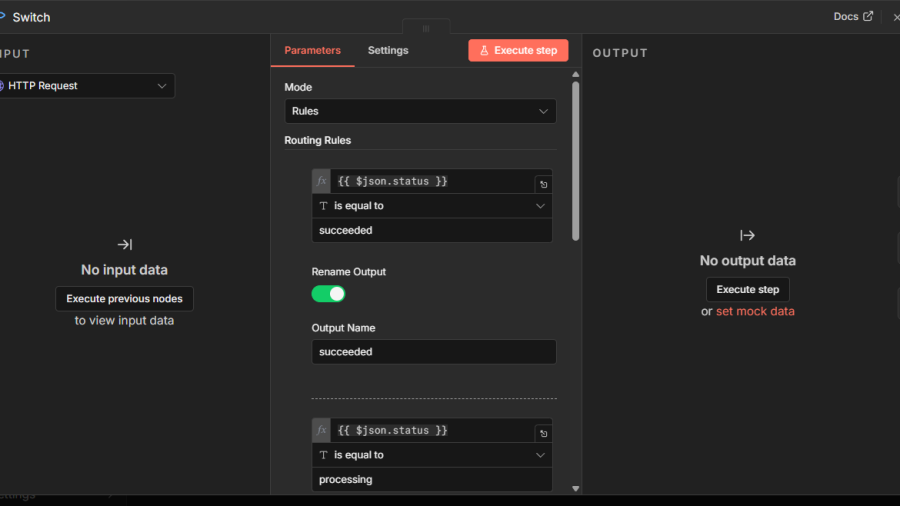Click reset icon beside second status expression
Screen dimensions: 900x506
coord(543,433)
